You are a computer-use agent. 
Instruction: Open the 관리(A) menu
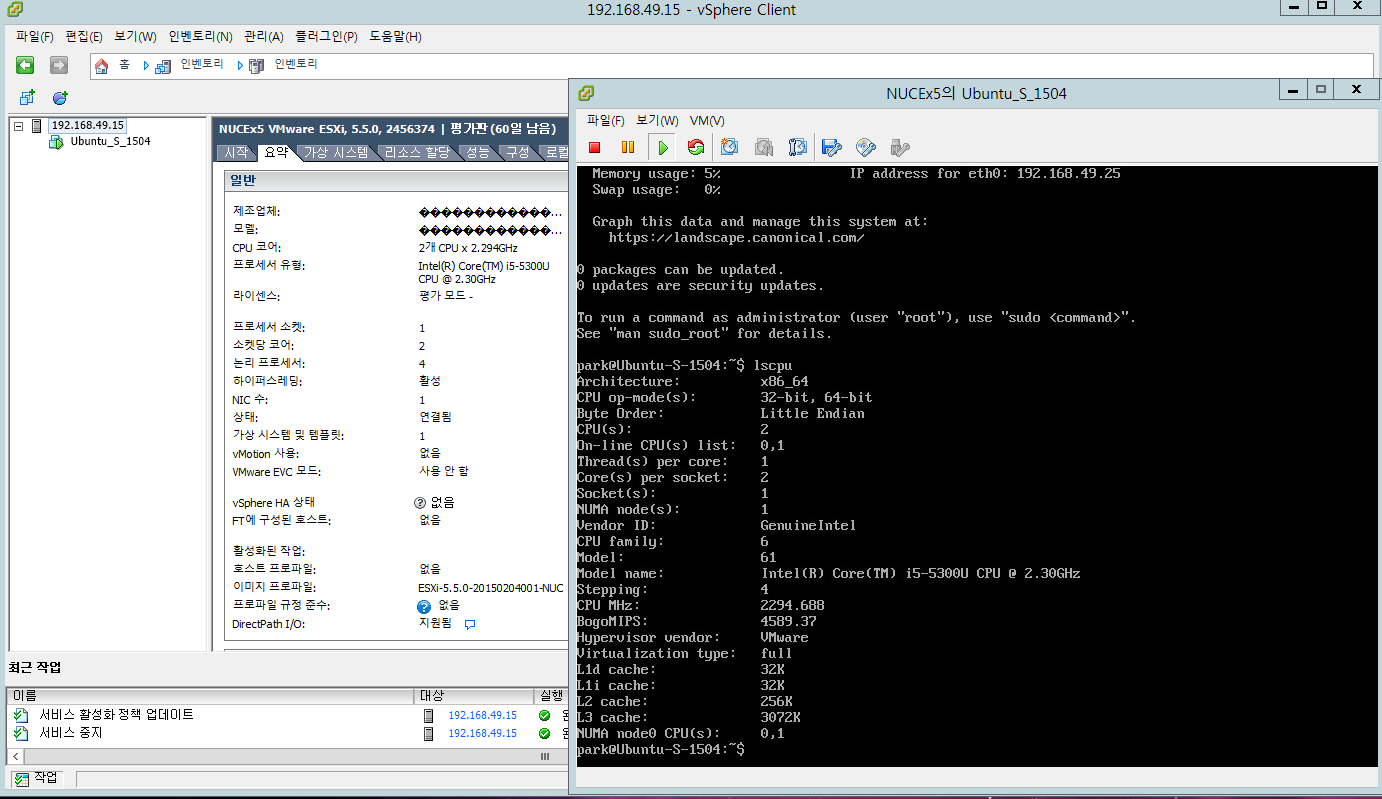264,36
